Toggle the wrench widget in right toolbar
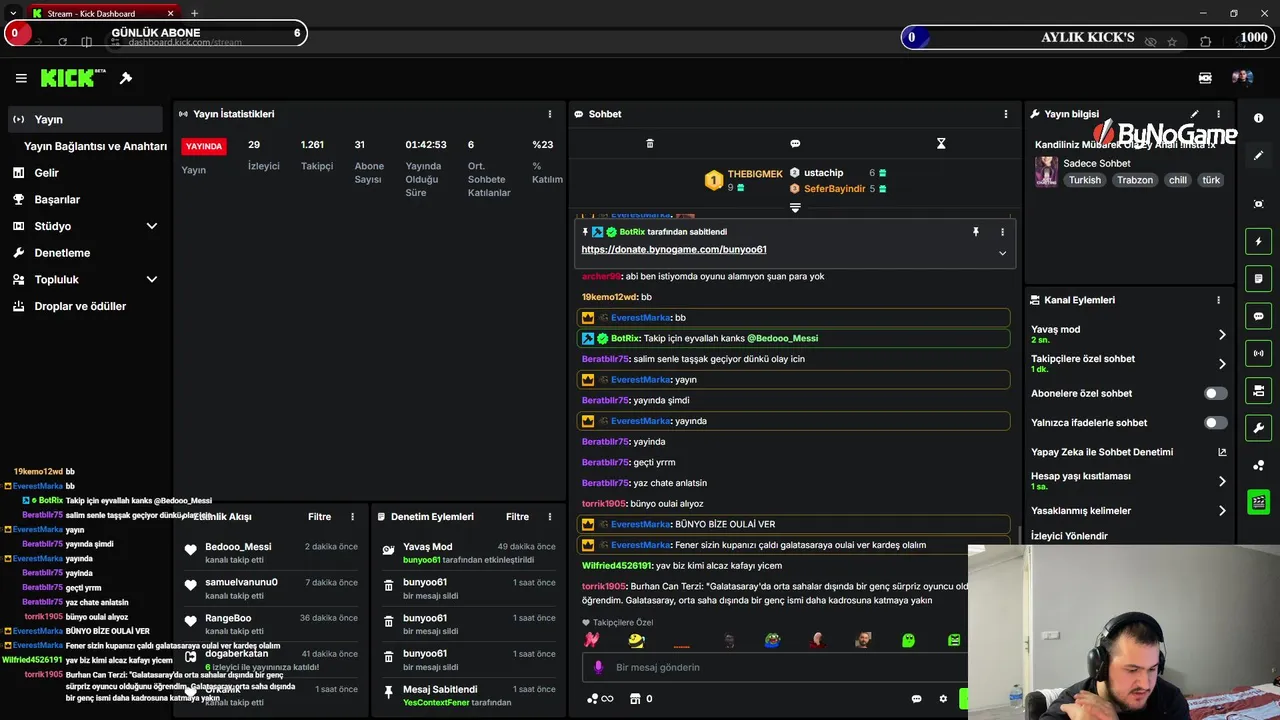Screen dimensions: 1280x720 coord(1258,428)
